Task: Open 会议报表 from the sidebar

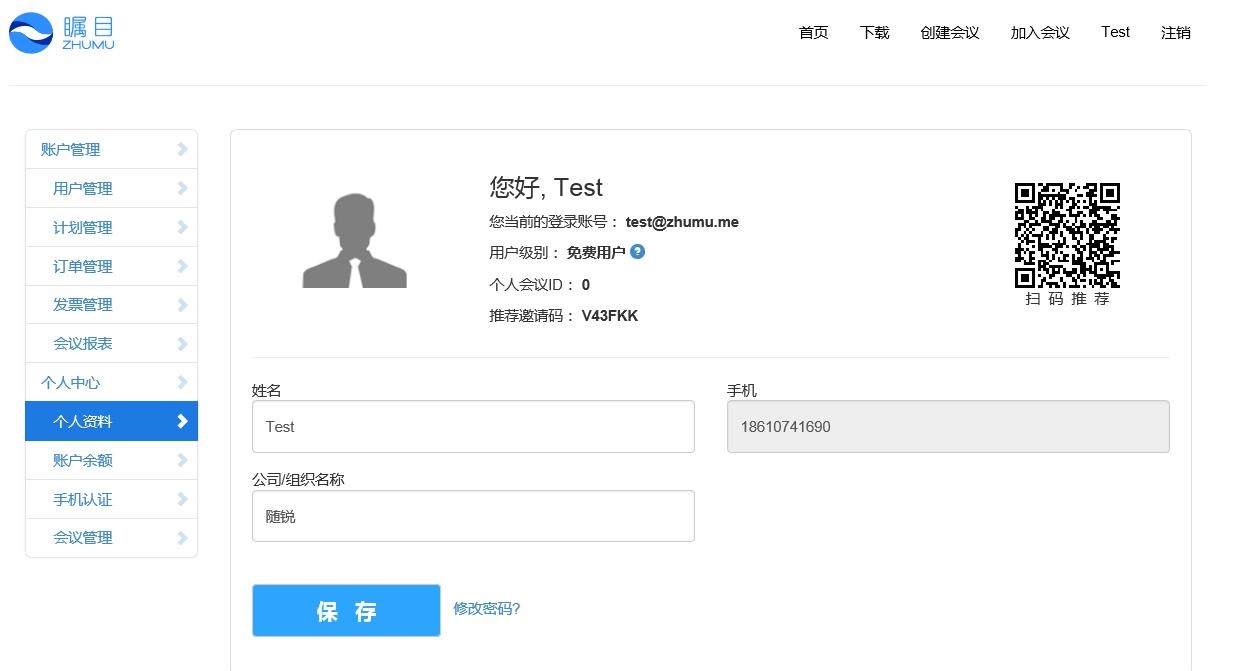Action: (x=111, y=343)
